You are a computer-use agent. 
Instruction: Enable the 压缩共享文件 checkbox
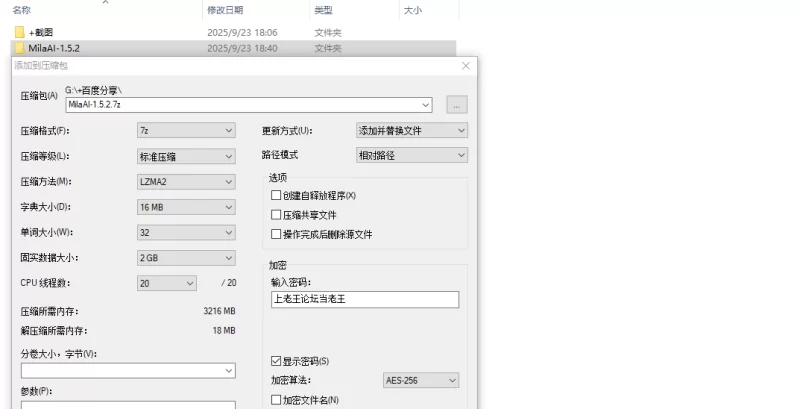point(276,215)
